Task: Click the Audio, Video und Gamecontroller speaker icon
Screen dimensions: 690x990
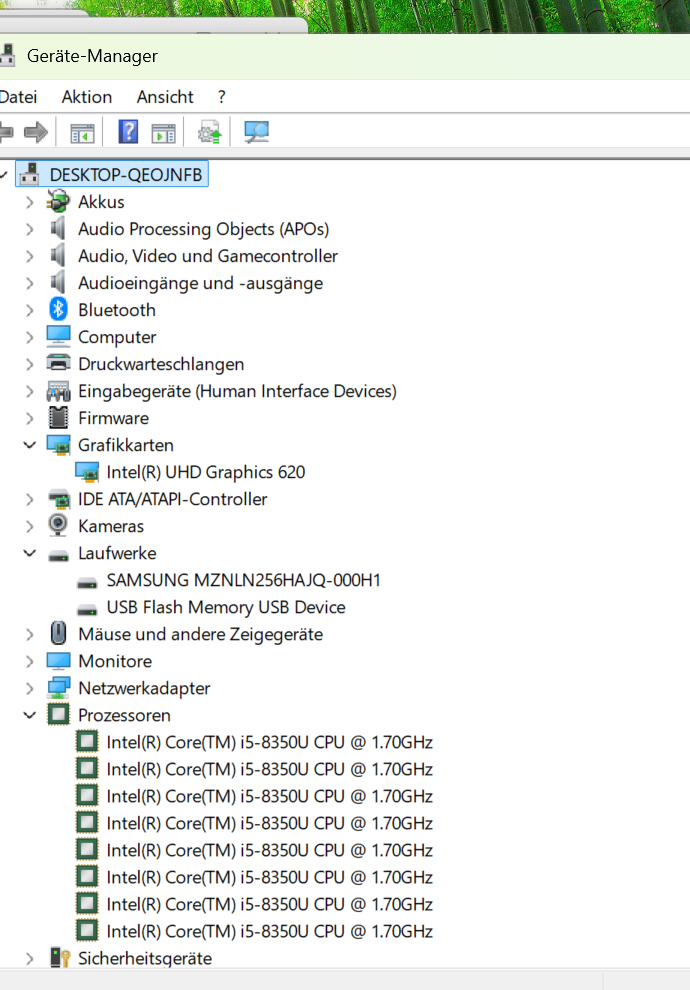Action: 58,256
